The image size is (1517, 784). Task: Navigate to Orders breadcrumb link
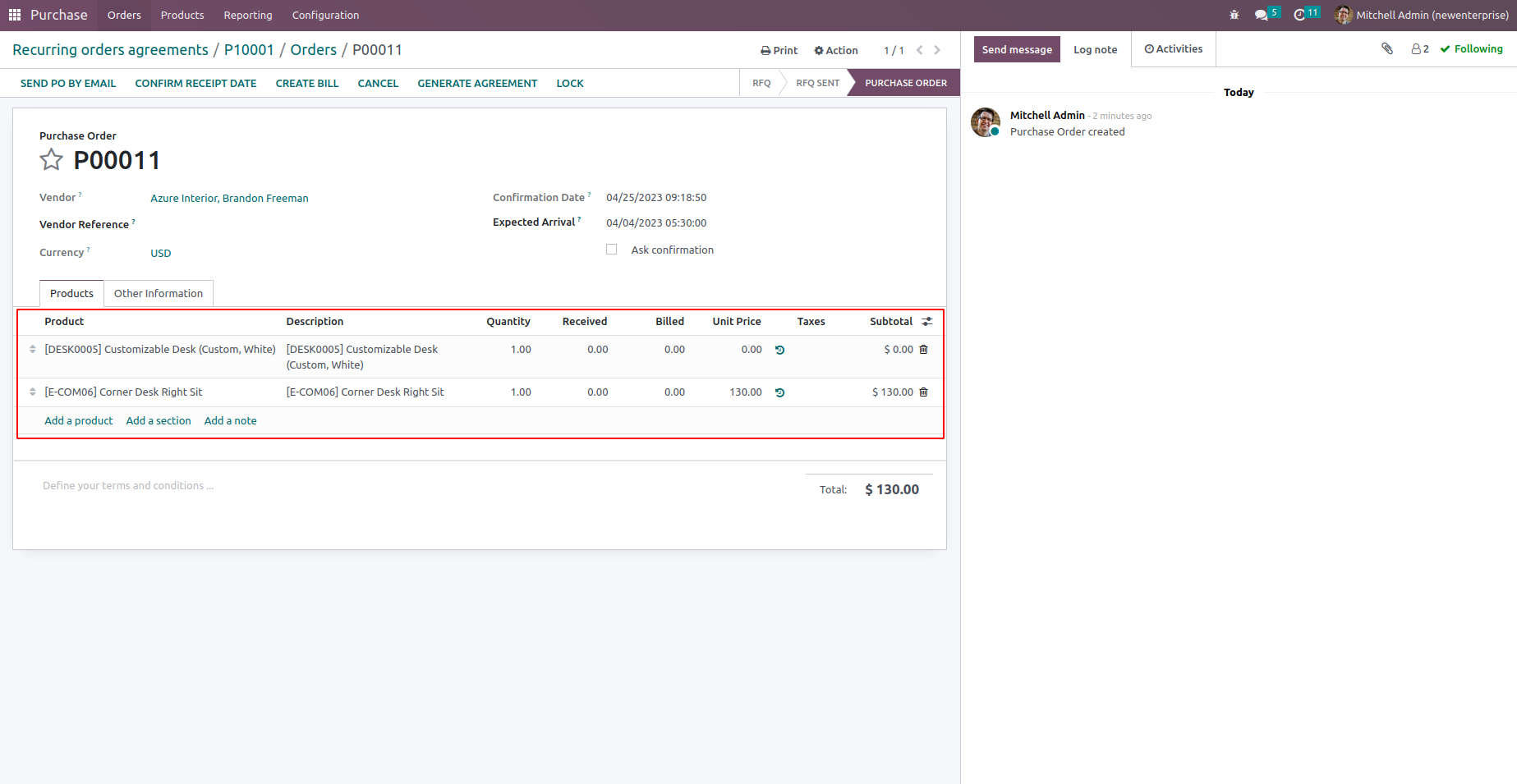(x=314, y=50)
